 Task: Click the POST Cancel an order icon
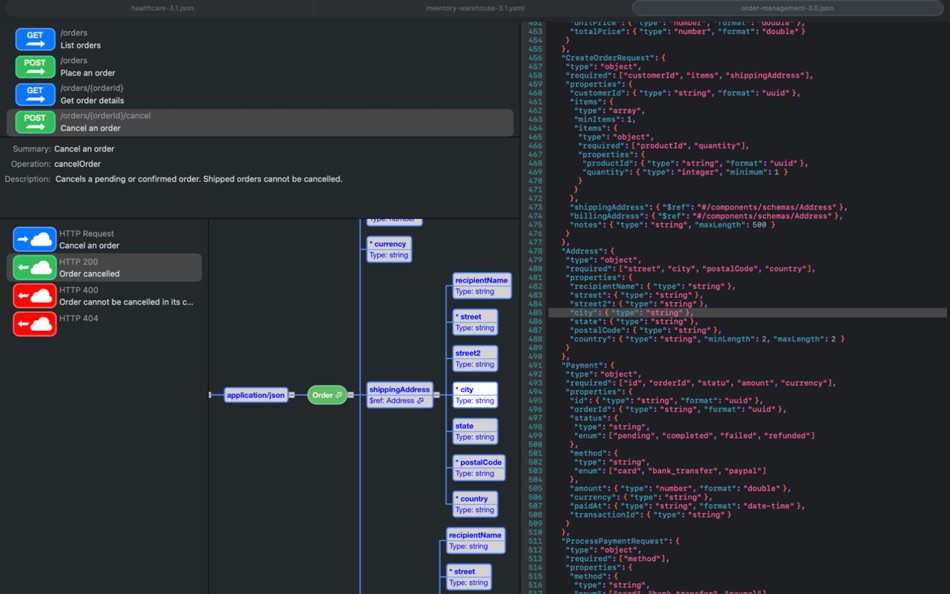[35, 122]
